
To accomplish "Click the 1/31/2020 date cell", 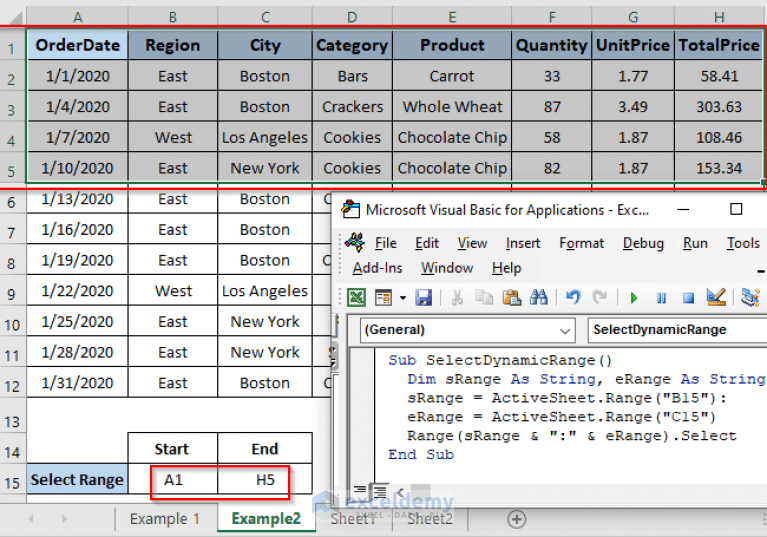I will point(77,383).
